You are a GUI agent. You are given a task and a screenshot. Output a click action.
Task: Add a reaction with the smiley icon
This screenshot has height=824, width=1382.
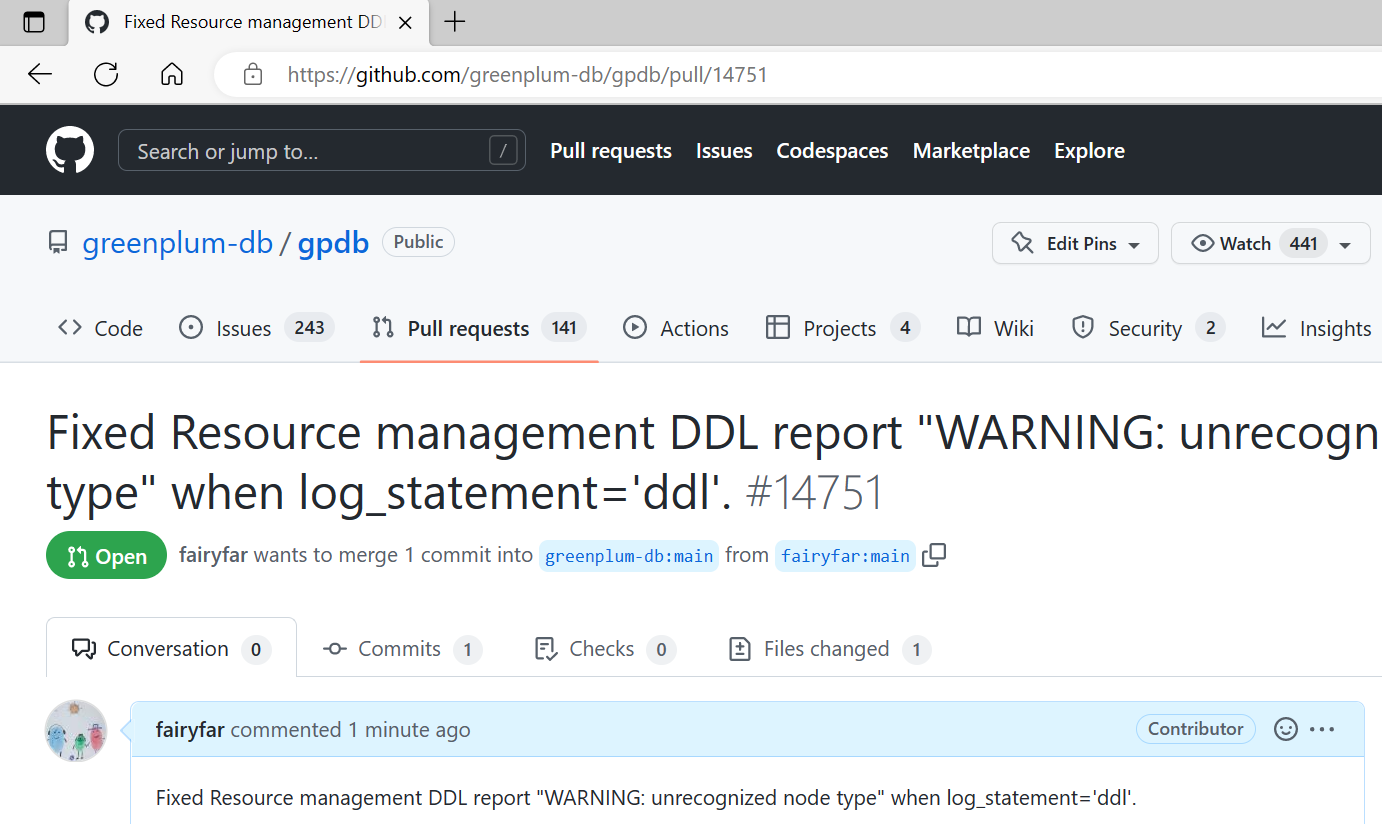[x=1286, y=729]
